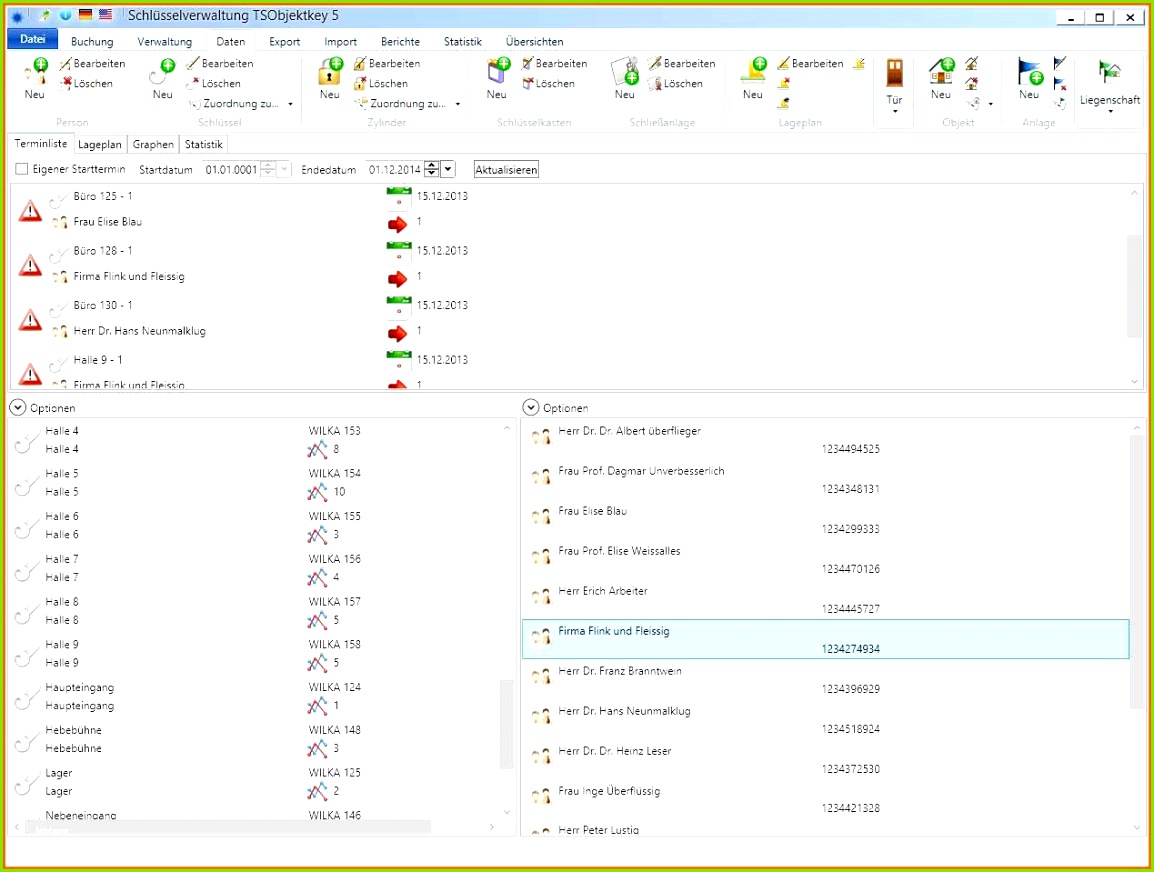
Task: Click the Endedatum date field
Action: click(395, 170)
